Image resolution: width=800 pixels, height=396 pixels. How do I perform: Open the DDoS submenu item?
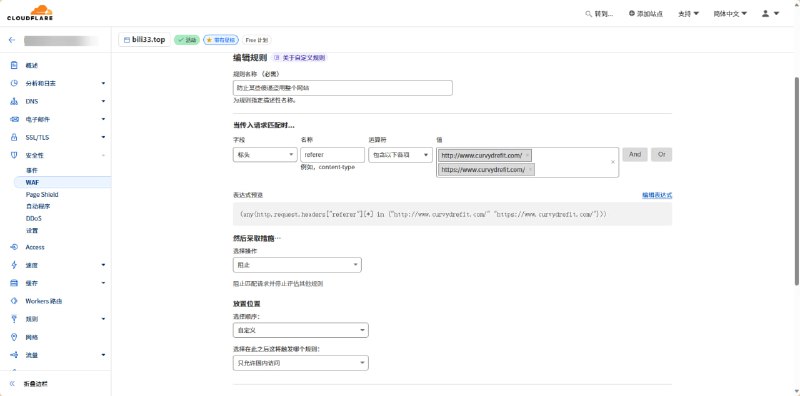(x=34, y=218)
